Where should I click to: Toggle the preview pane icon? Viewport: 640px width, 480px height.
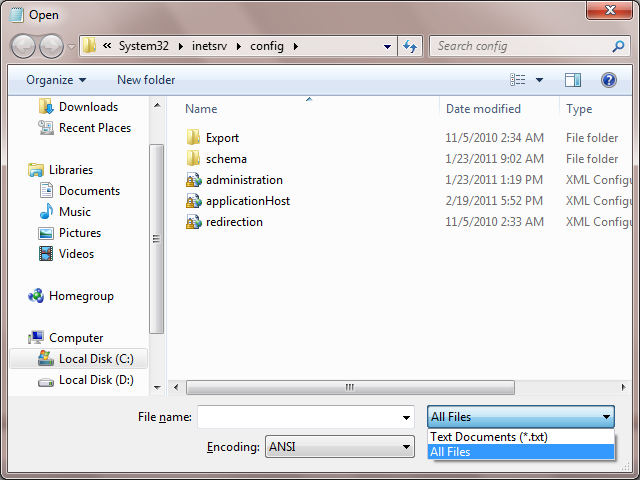coord(573,80)
